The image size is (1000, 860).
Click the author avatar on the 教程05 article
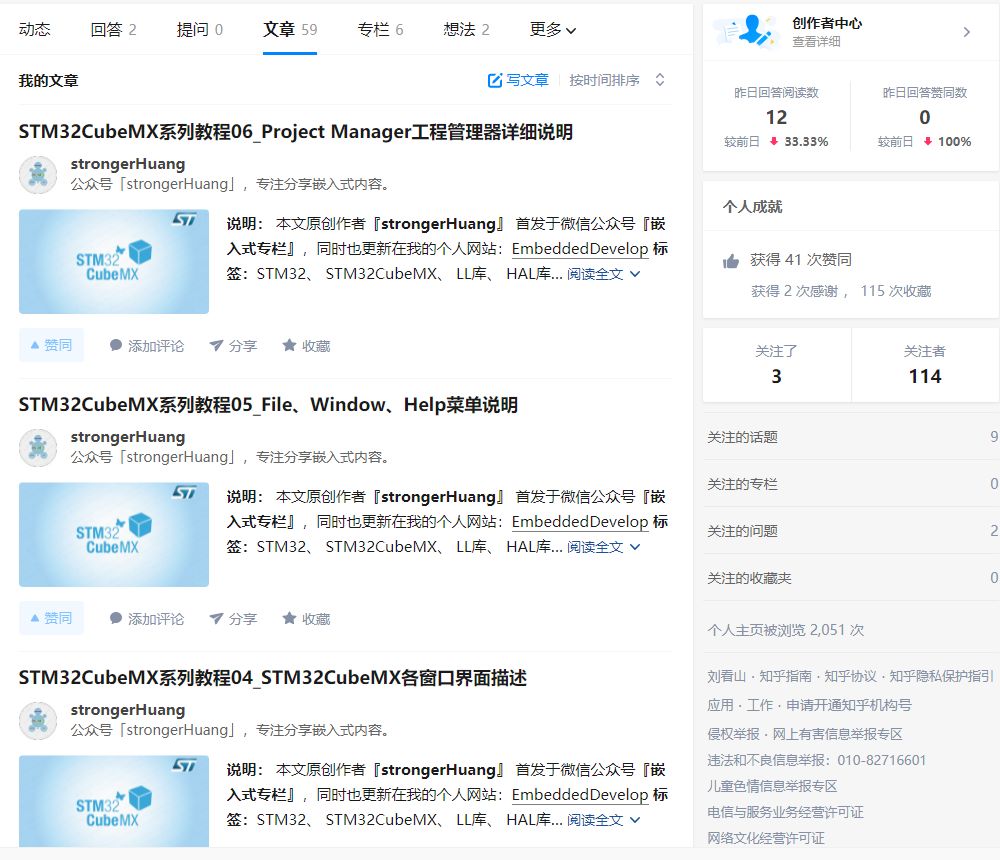(x=38, y=447)
